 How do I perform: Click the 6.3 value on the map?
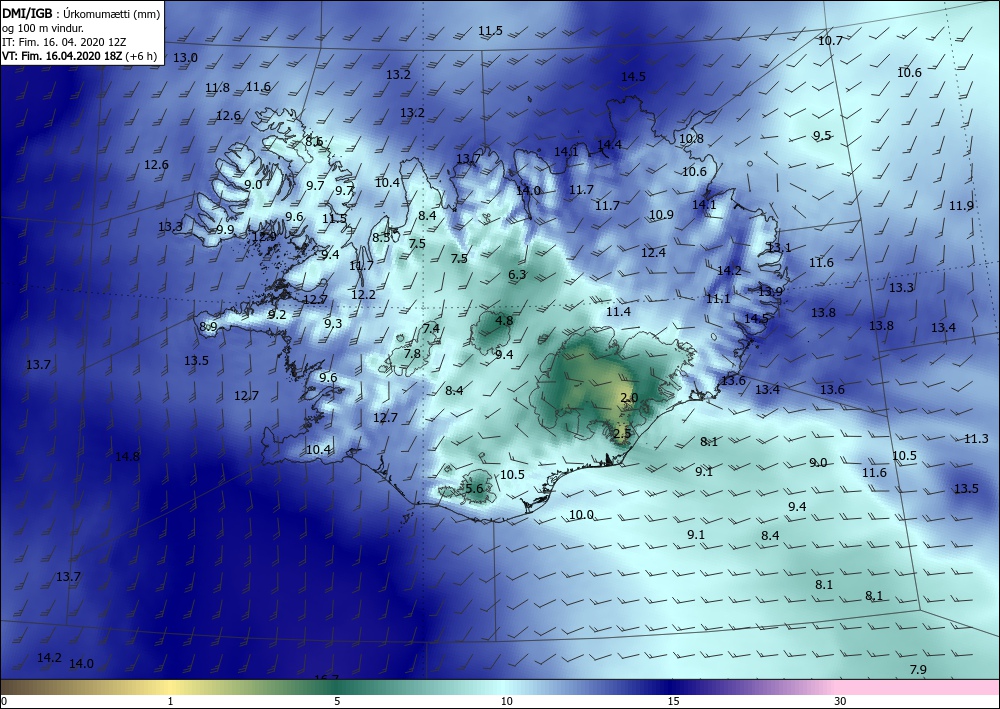coord(517,274)
